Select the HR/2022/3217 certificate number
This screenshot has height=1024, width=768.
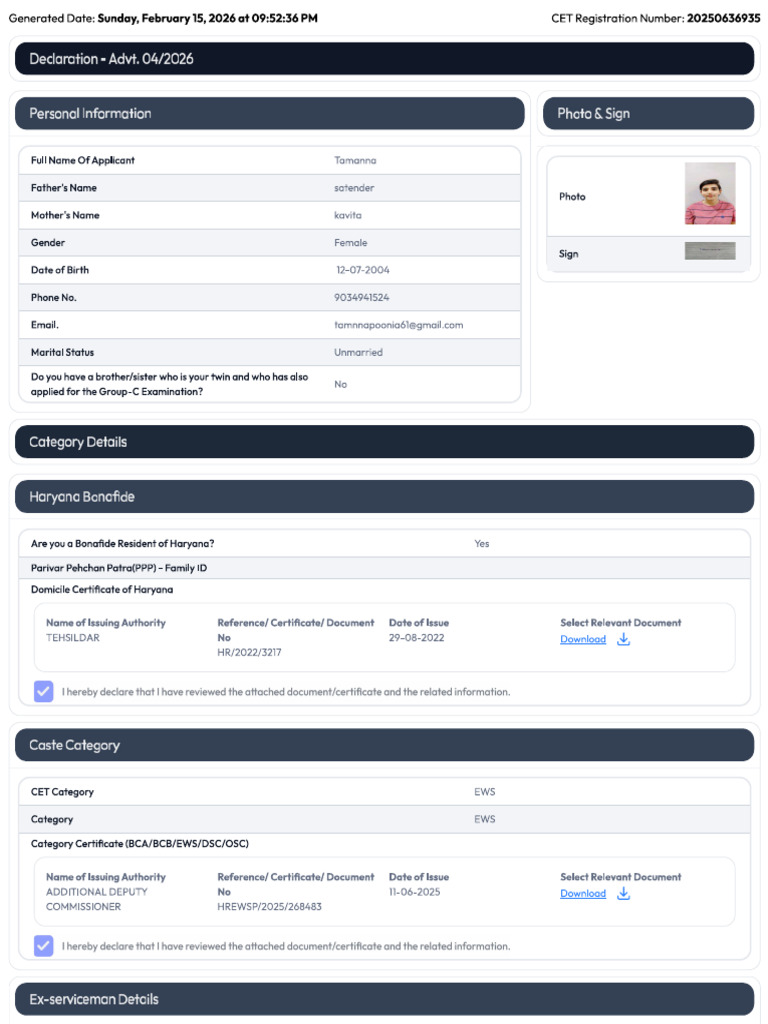pyautogui.click(x=249, y=652)
